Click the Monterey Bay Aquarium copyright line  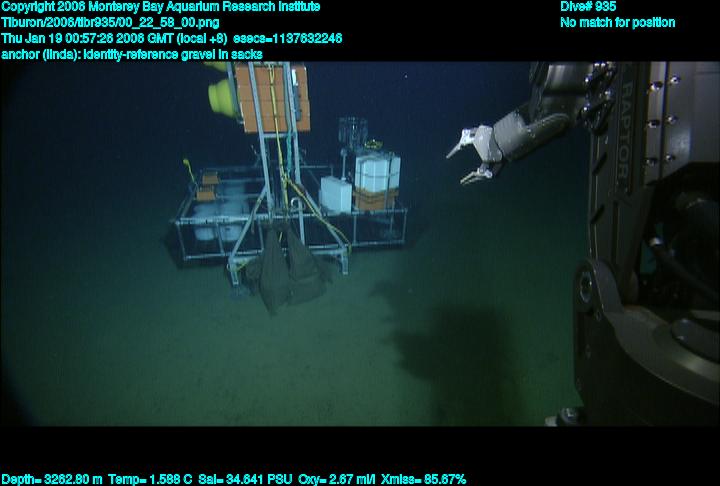click(160, 7)
